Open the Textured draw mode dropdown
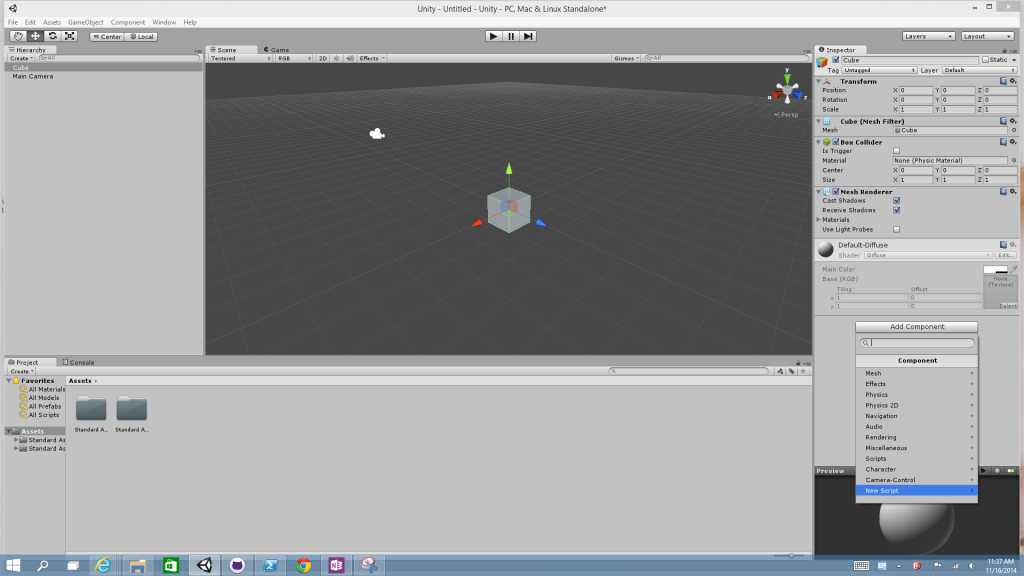This screenshot has width=1024, height=576. click(240, 58)
